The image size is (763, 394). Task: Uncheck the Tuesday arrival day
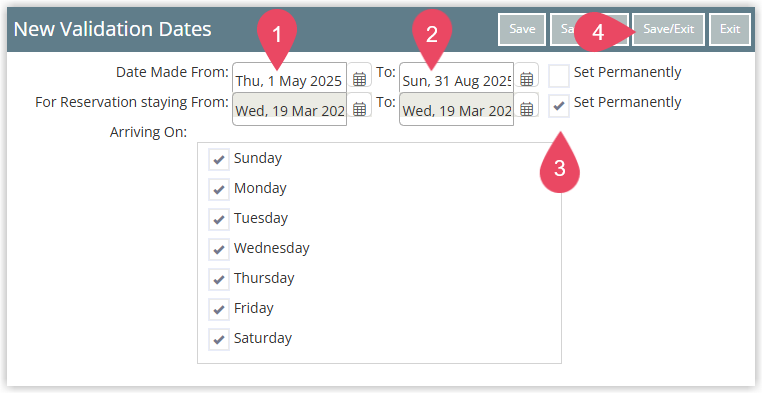point(219,220)
